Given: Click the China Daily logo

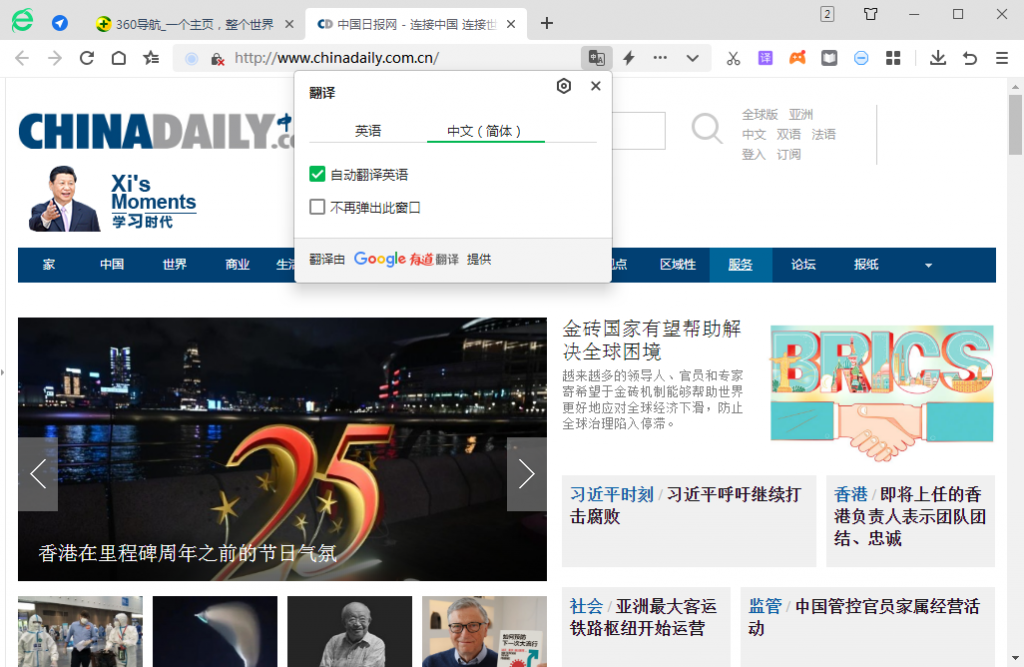Looking at the screenshot, I should click(157, 131).
